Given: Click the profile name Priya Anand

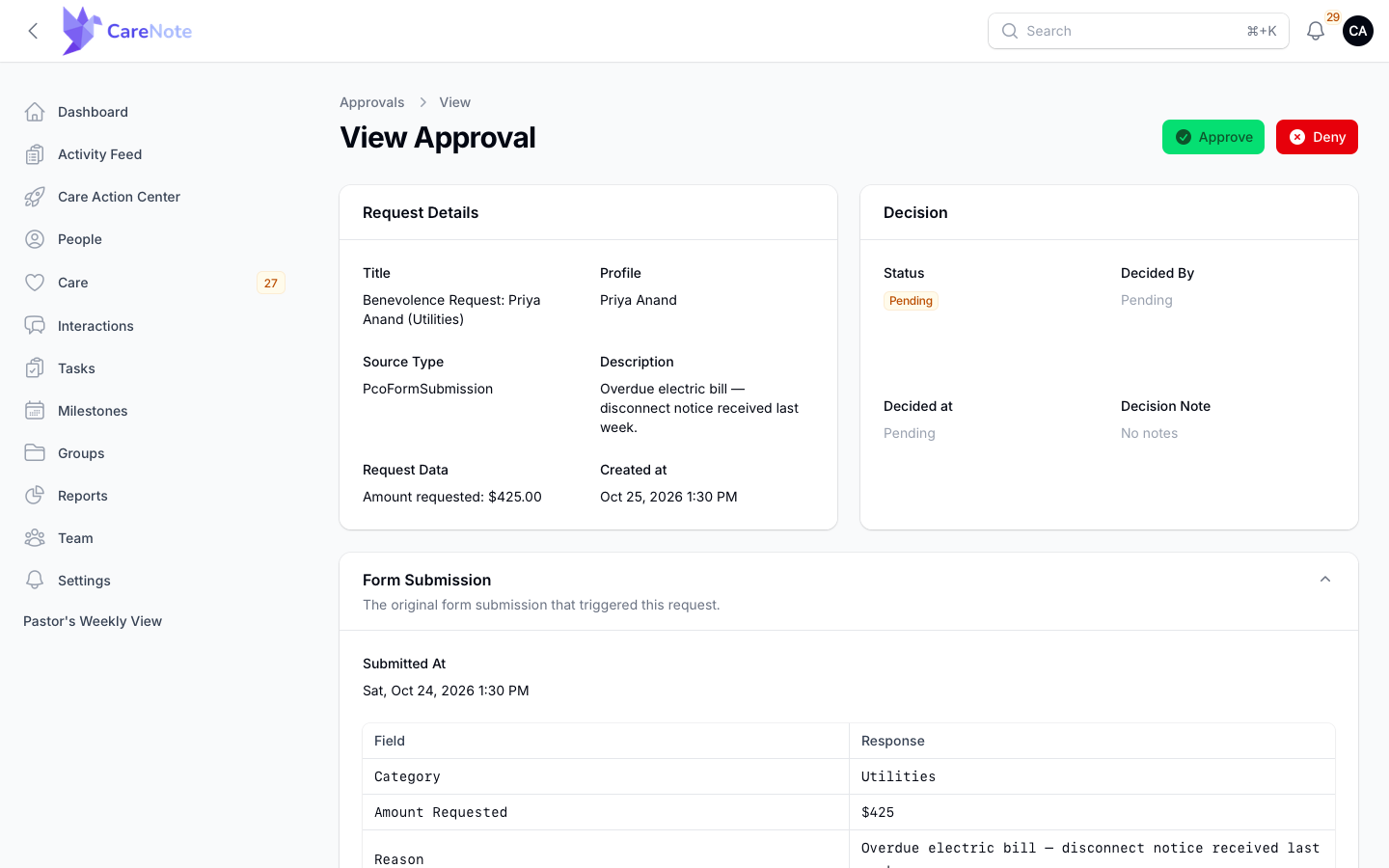Looking at the screenshot, I should (x=639, y=300).
